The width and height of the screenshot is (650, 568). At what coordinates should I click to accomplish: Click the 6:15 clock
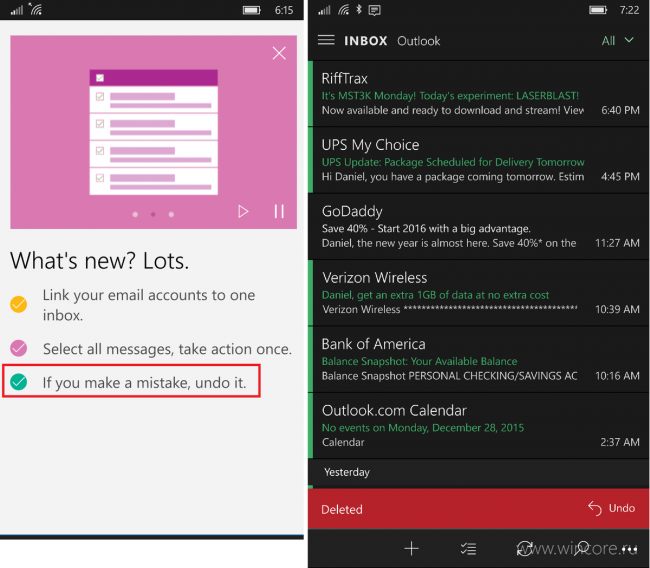tap(284, 10)
